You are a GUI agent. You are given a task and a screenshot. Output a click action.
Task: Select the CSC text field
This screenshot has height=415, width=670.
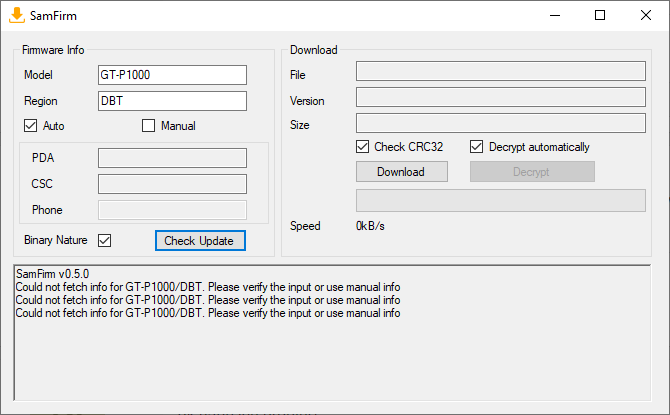(172, 184)
